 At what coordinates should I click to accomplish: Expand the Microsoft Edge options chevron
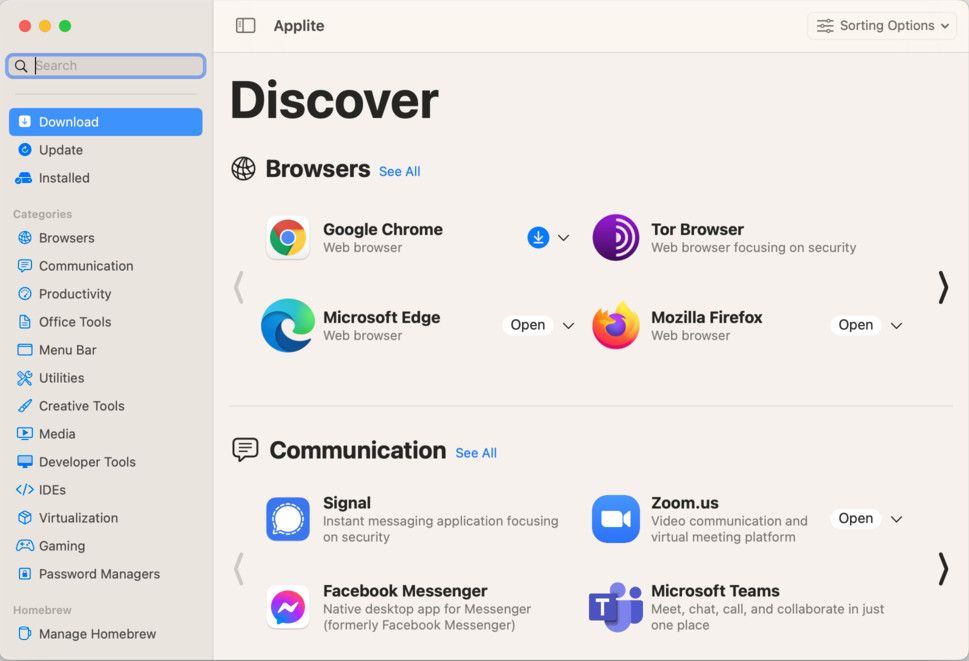click(x=569, y=326)
